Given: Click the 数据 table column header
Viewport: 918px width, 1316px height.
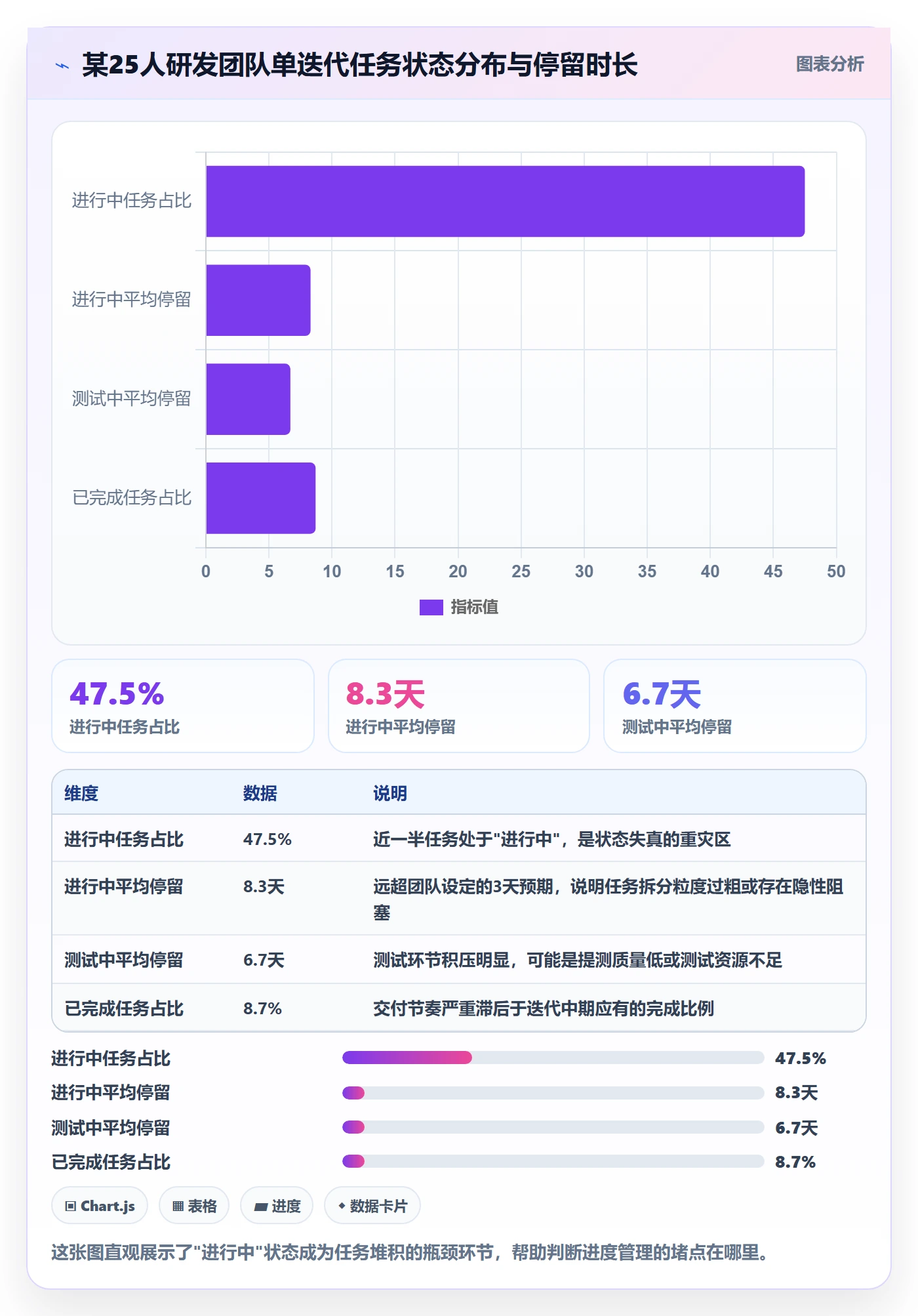Looking at the screenshot, I should tap(260, 793).
